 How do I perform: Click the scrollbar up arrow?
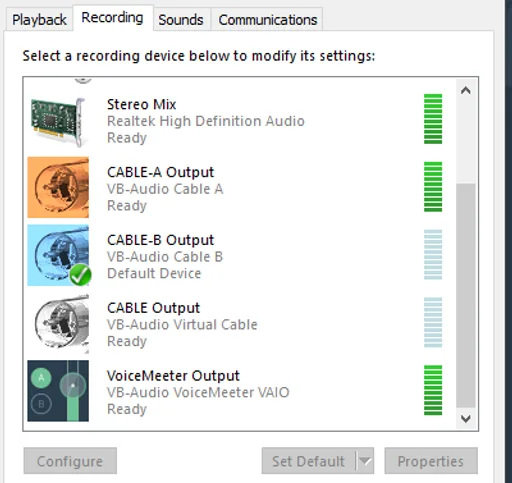tap(466, 90)
